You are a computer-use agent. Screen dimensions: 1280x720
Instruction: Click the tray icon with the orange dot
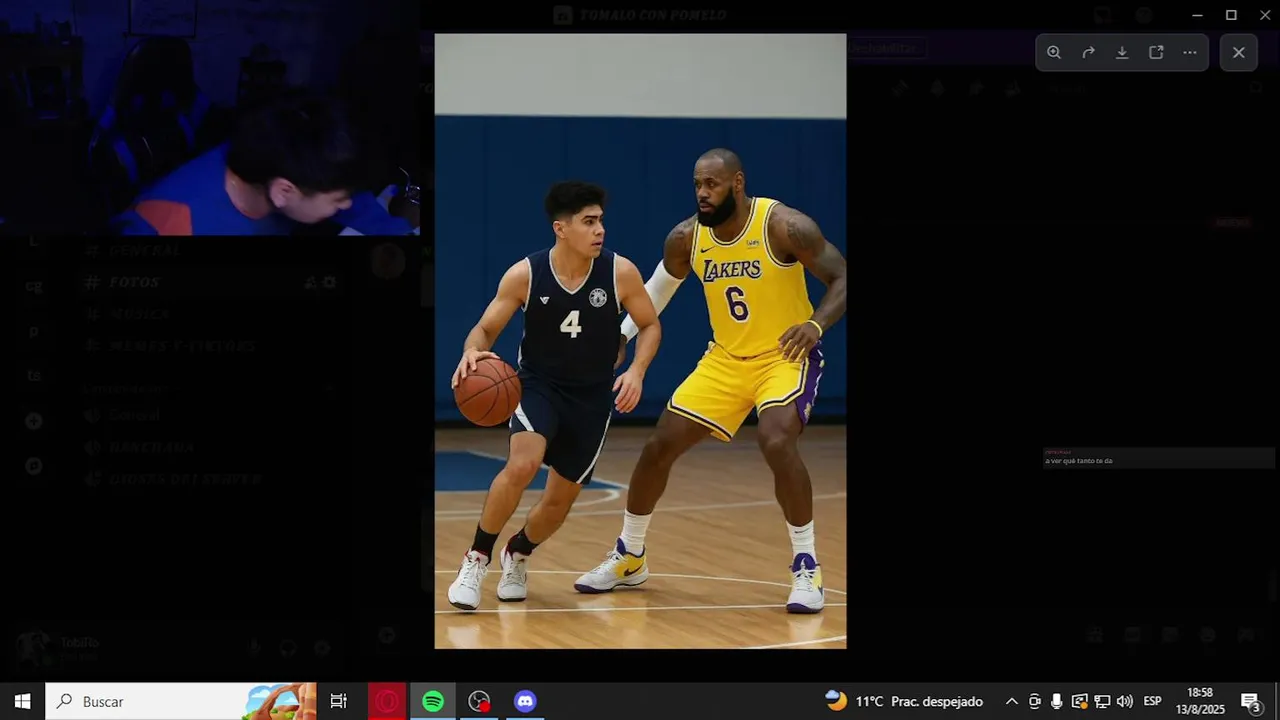tap(1080, 701)
